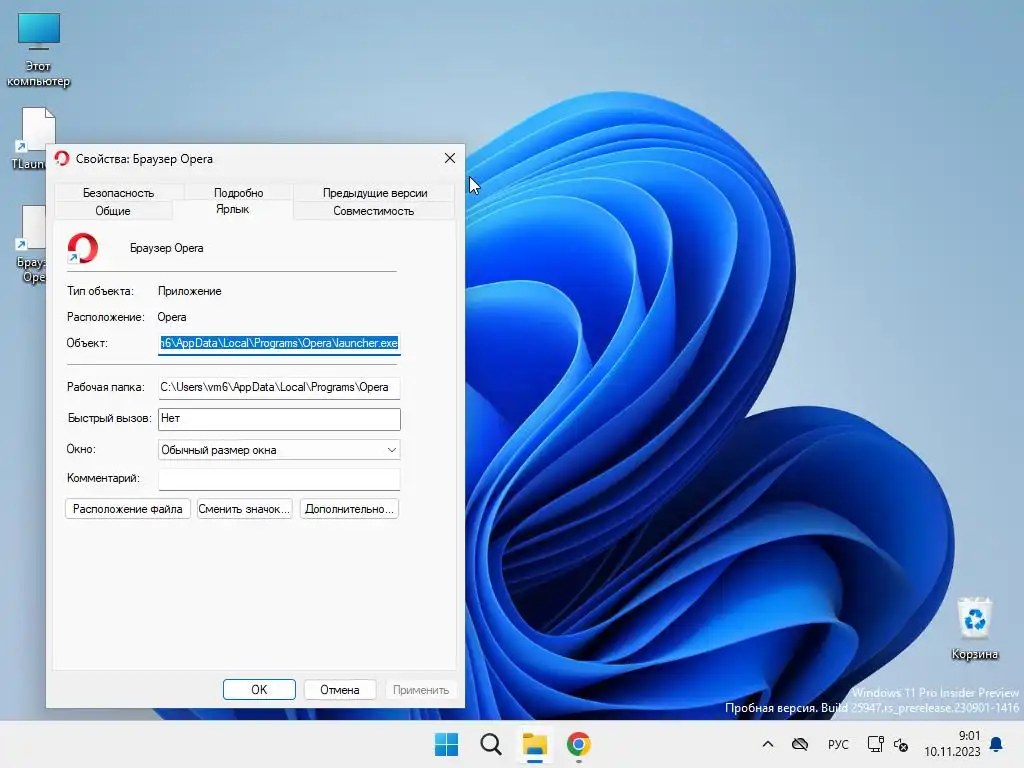
Task: Switch to the Безопасность tab
Action: (x=118, y=193)
